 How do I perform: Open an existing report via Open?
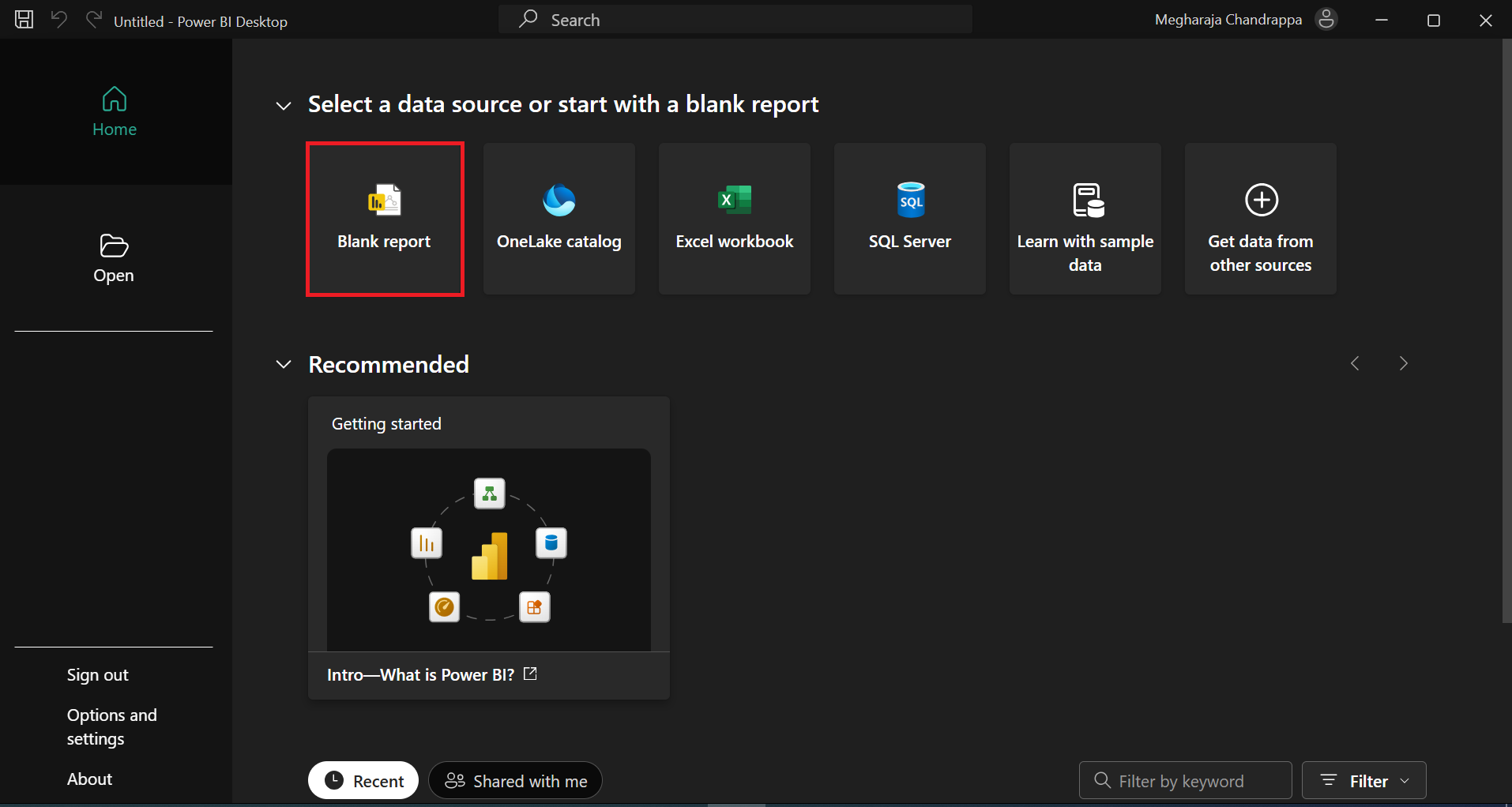[x=114, y=258]
